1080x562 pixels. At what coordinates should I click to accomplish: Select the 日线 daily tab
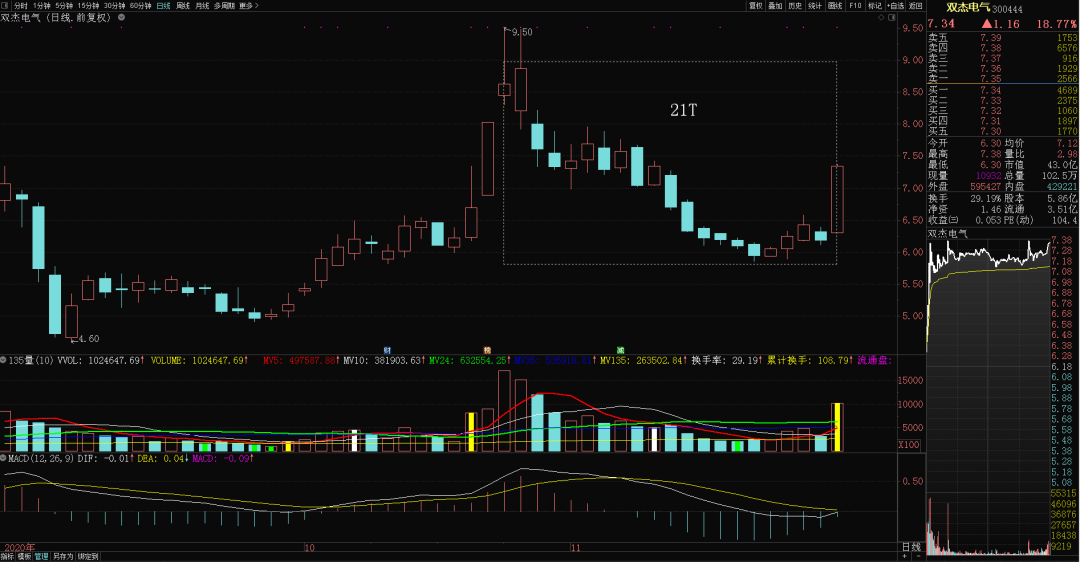(x=163, y=6)
